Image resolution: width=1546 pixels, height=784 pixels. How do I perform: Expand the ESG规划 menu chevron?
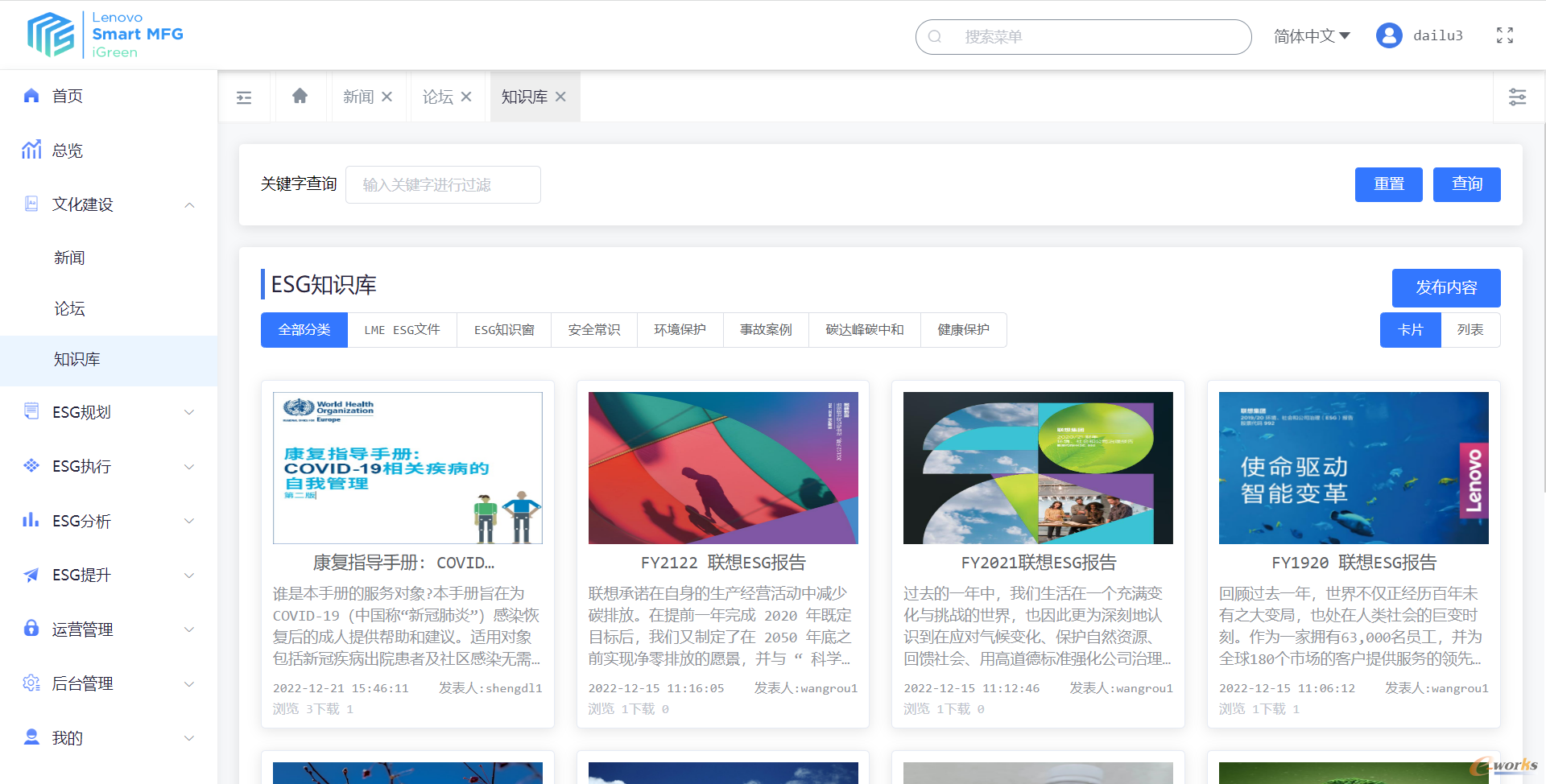tap(189, 412)
